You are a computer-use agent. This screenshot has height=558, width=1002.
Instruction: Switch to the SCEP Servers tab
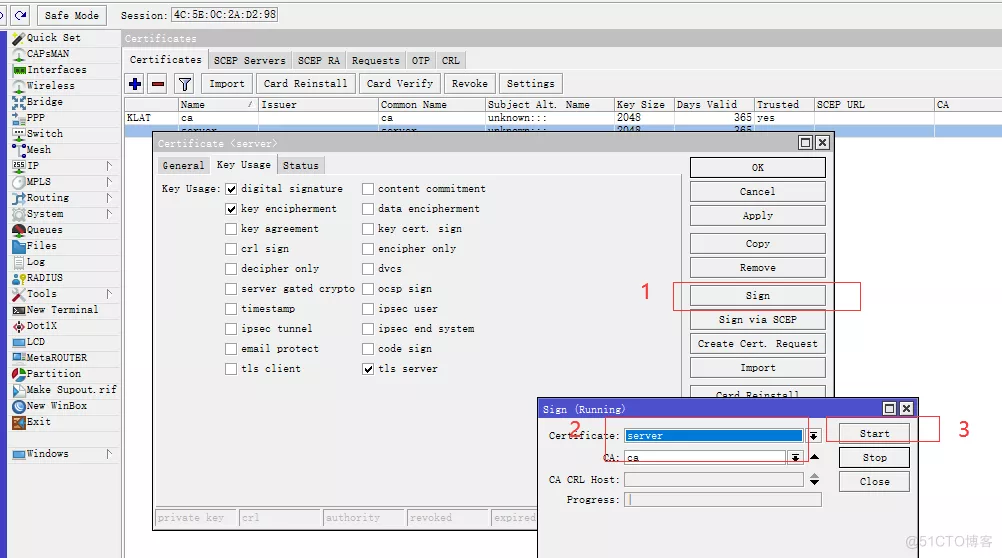(250, 61)
